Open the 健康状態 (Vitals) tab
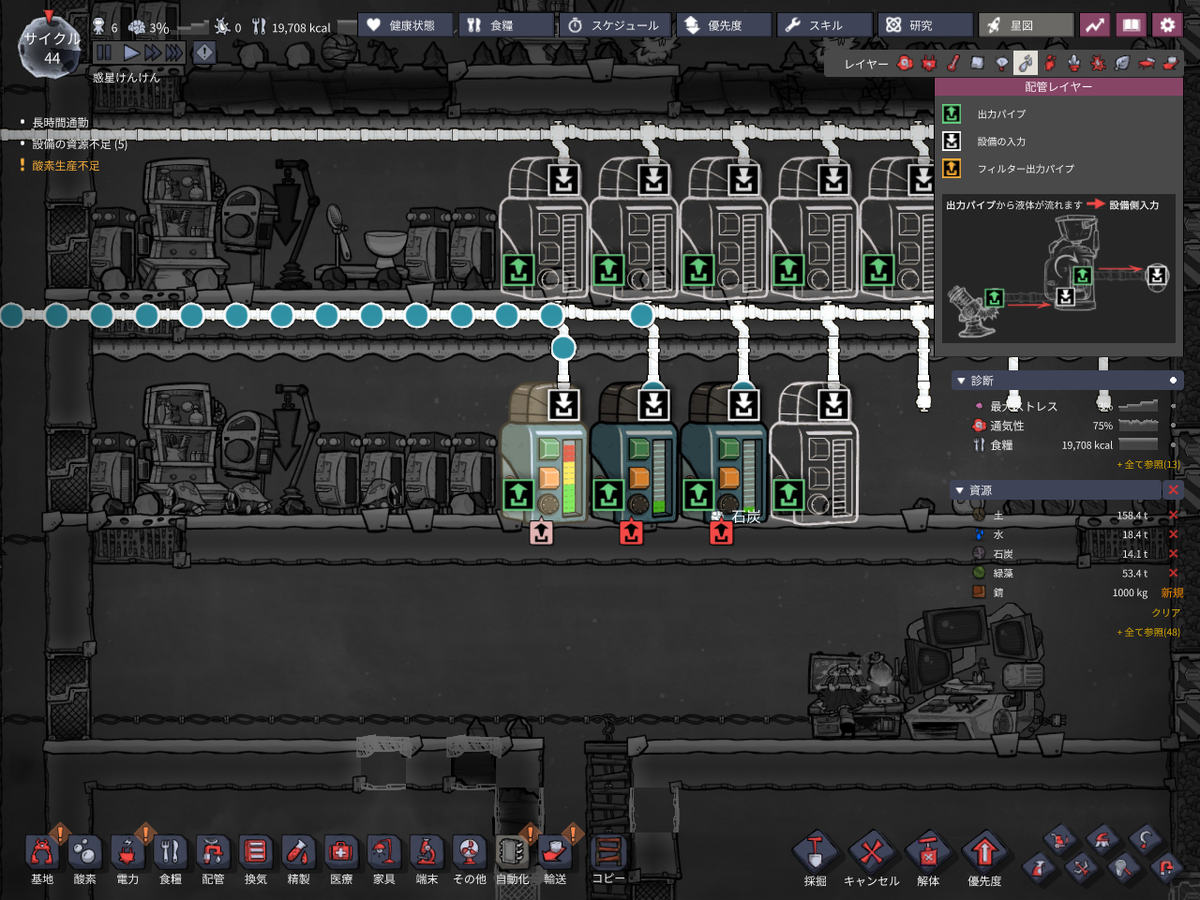The width and height of the screenshot is (1200, 900). point(405,25)
